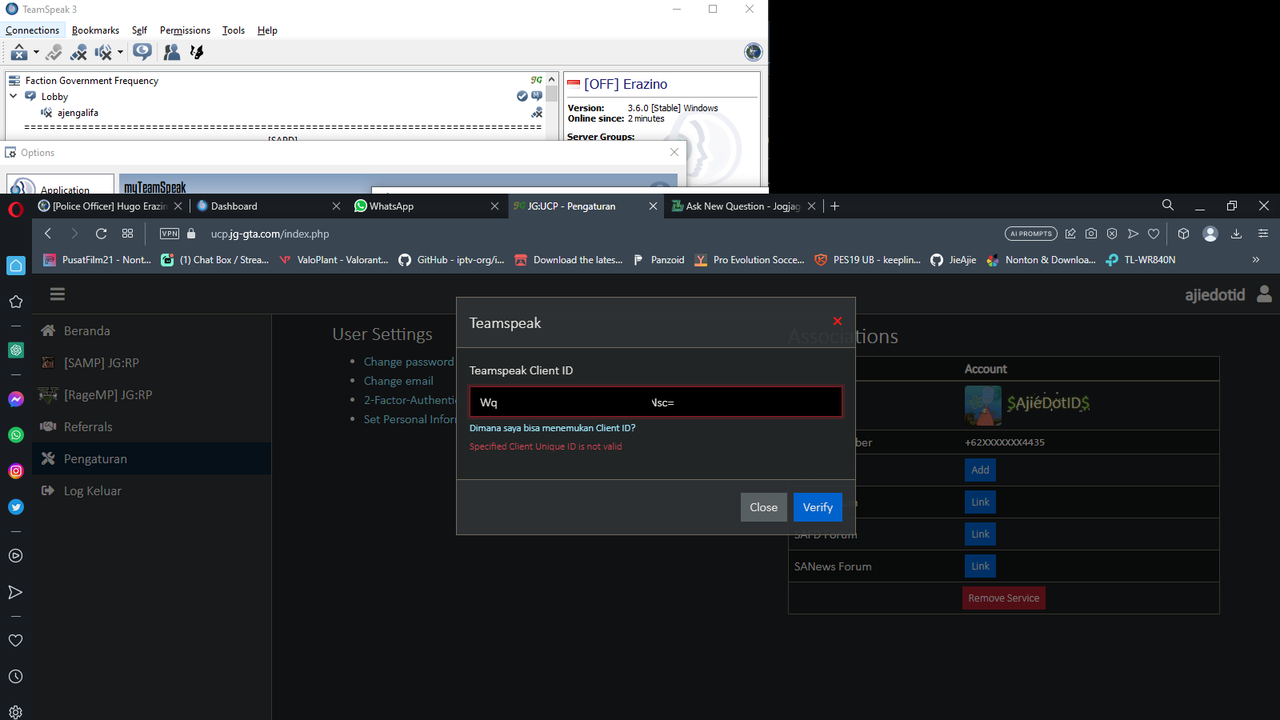Open the TL-WR840N bookmark
The width and height of the screenshot is (1280, 720).
pyautogui.click(x=1140, y=260)
